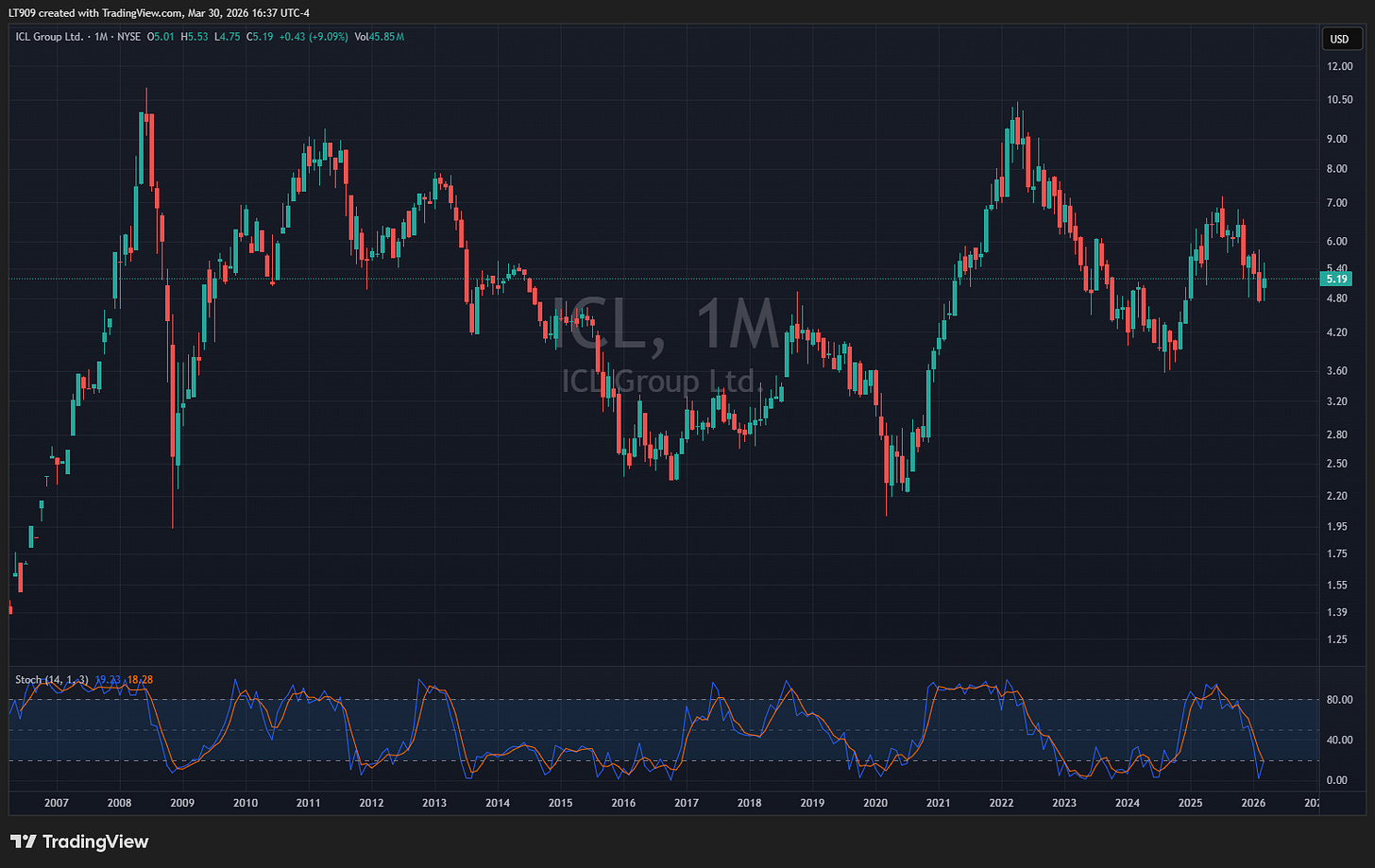1375x868 pixels.
Task: Click the 2018 time axis label
Action: tap(749, 804)
